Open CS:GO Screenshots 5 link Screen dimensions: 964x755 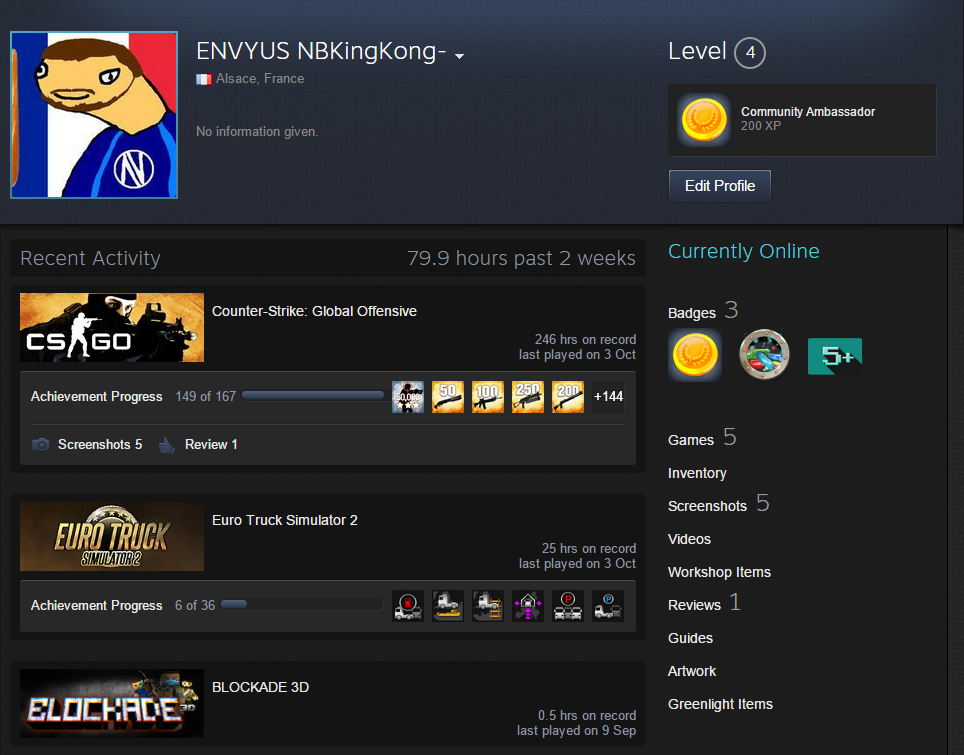point(100,445)
